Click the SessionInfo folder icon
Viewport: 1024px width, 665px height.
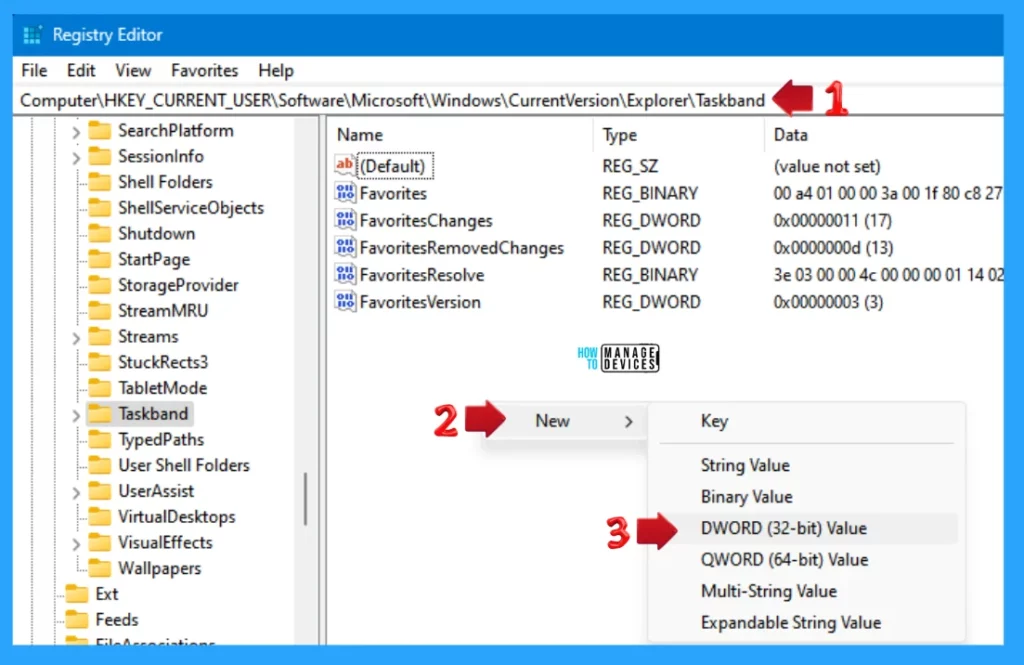99,157
